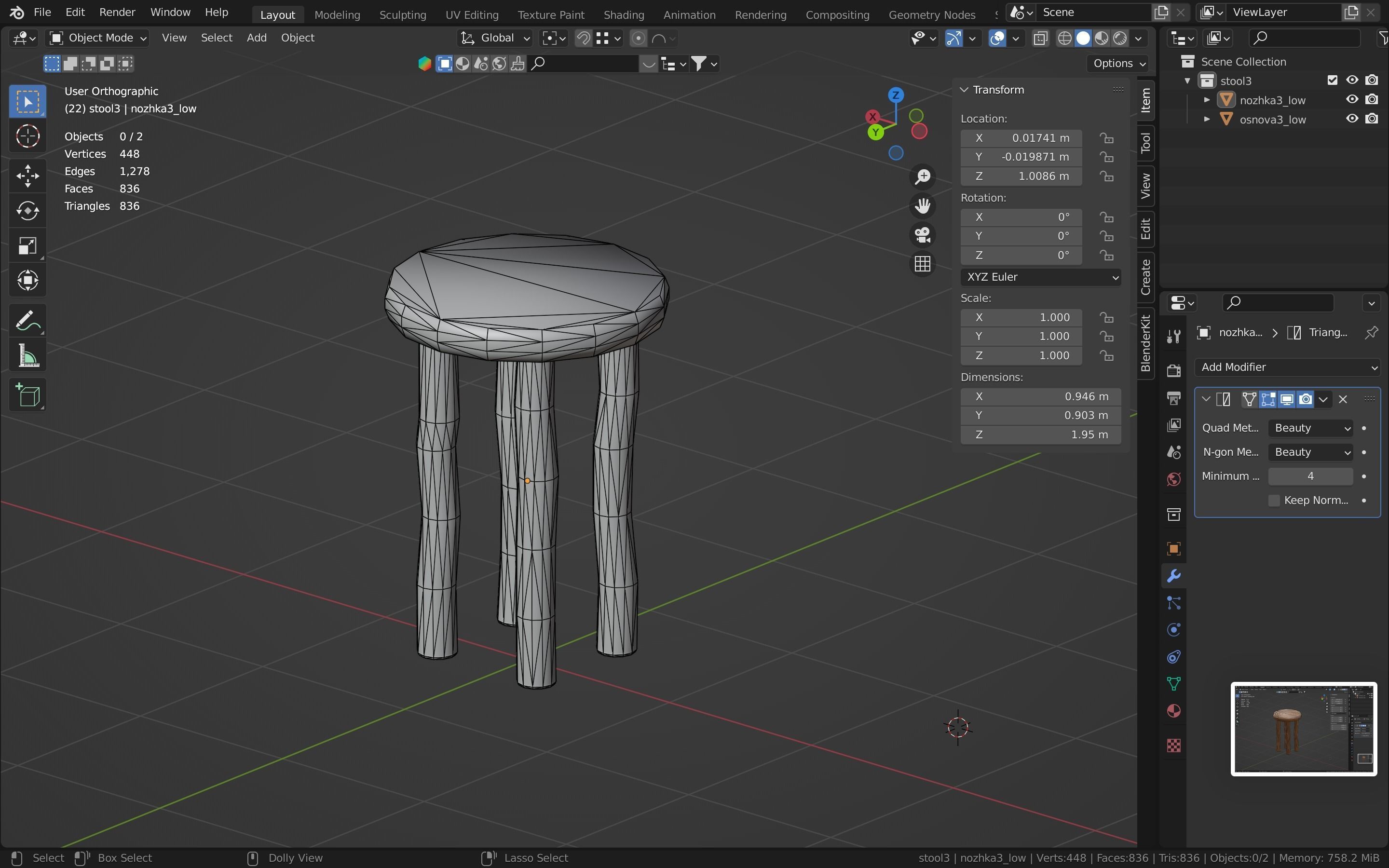1389x868 pixels.
Task: Select the Cursor tool
Action: [x=27, y=136]
